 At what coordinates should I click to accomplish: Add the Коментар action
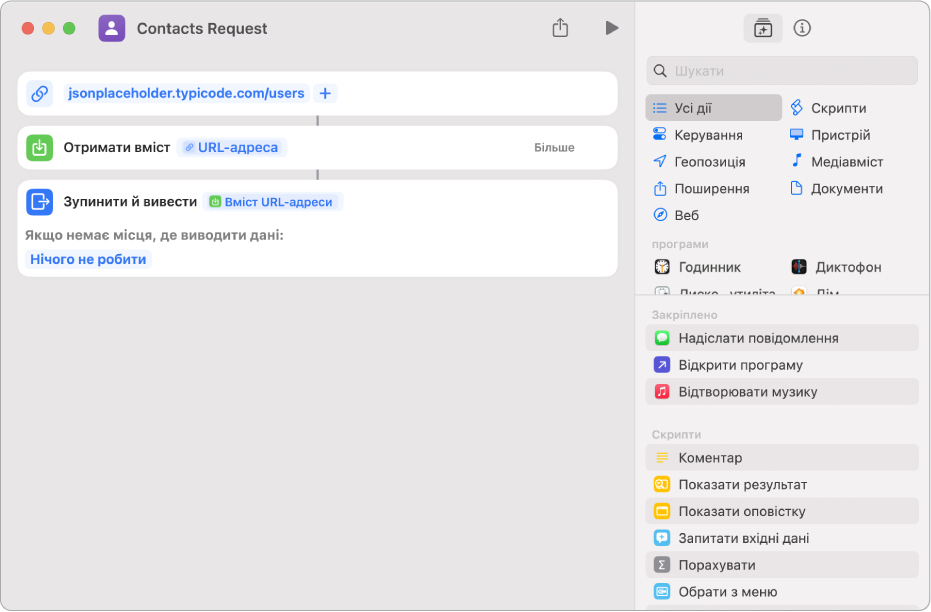(782, 458)
